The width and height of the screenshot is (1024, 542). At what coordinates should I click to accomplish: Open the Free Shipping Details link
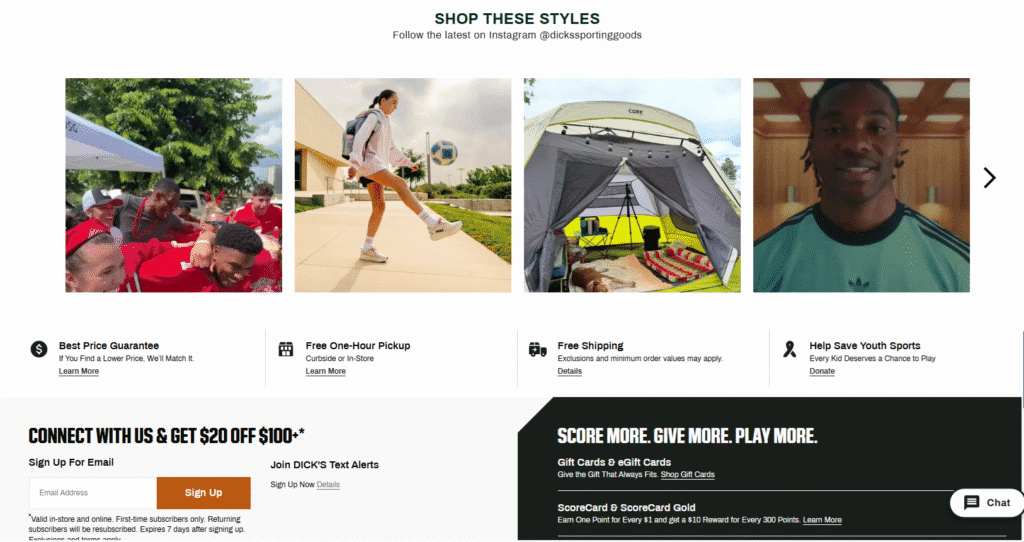coord(569,371)
